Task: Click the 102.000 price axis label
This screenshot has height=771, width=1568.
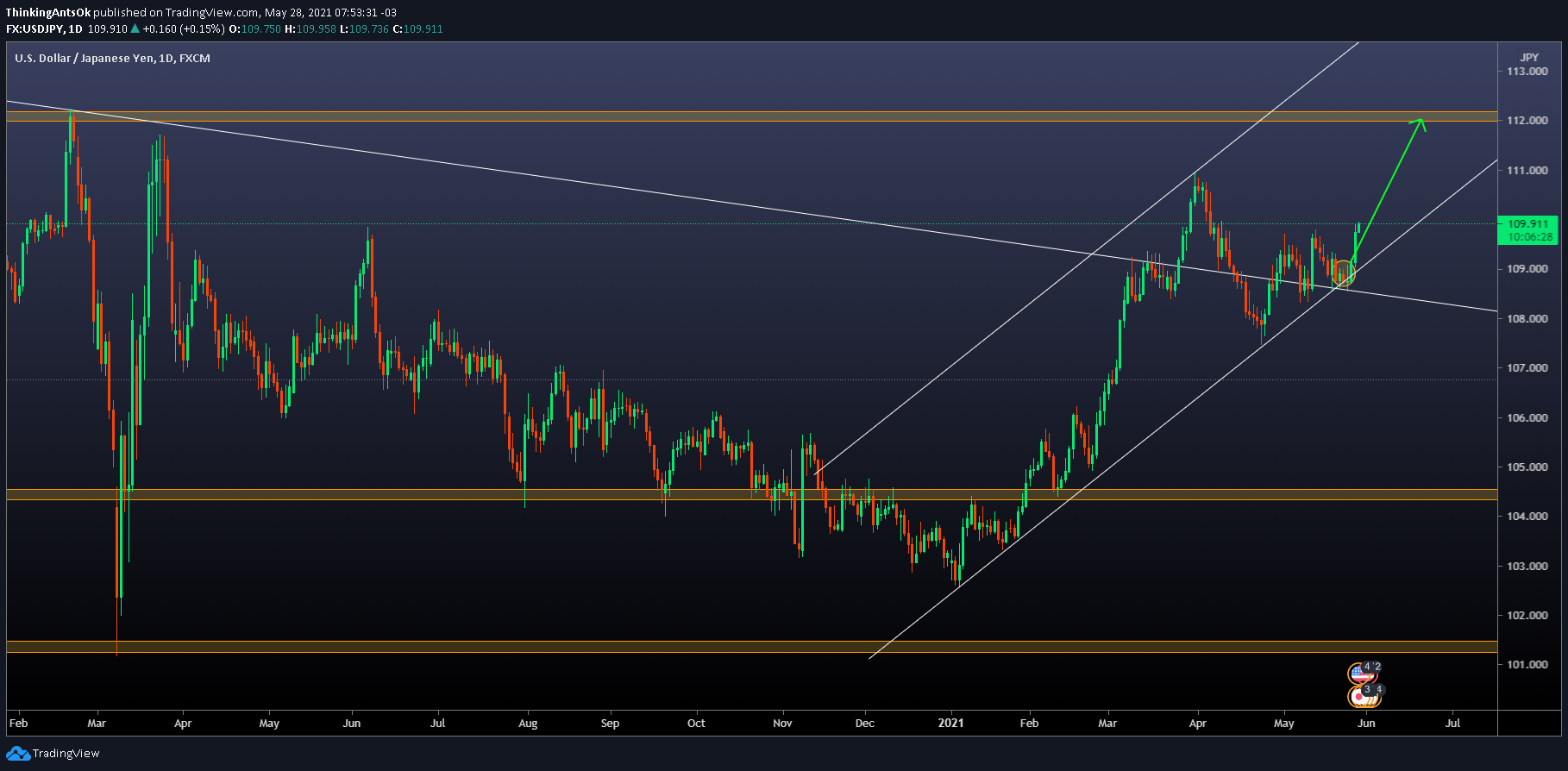Action: 1527,616
